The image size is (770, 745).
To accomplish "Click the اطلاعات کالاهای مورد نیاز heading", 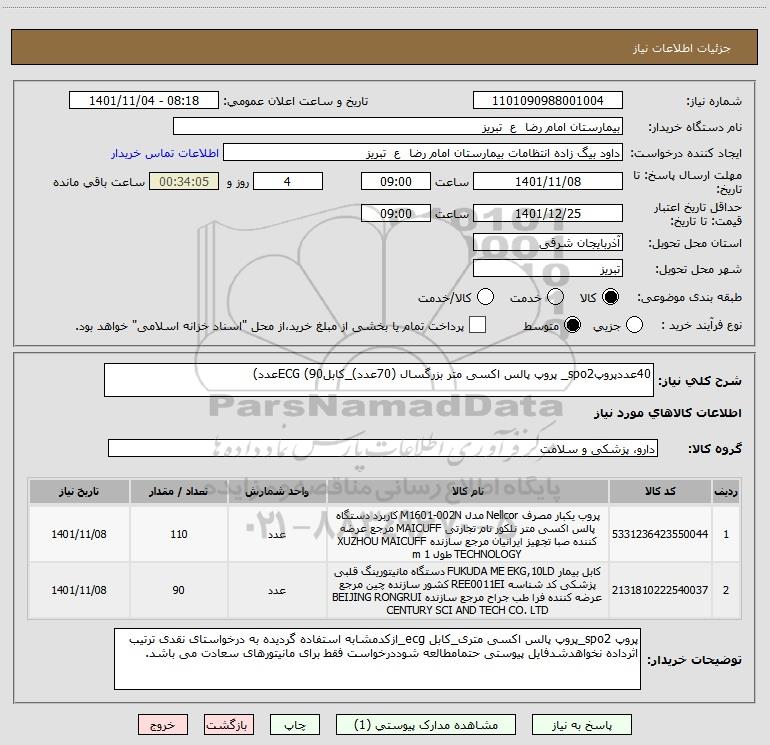I will coord(668,413).
